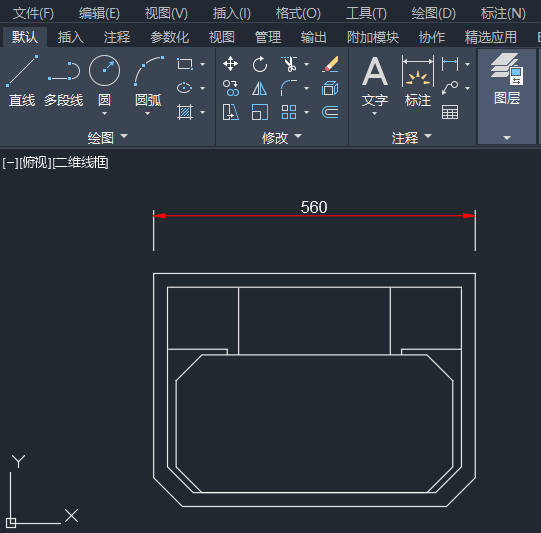Activate the Move tool

pos(230,64)
